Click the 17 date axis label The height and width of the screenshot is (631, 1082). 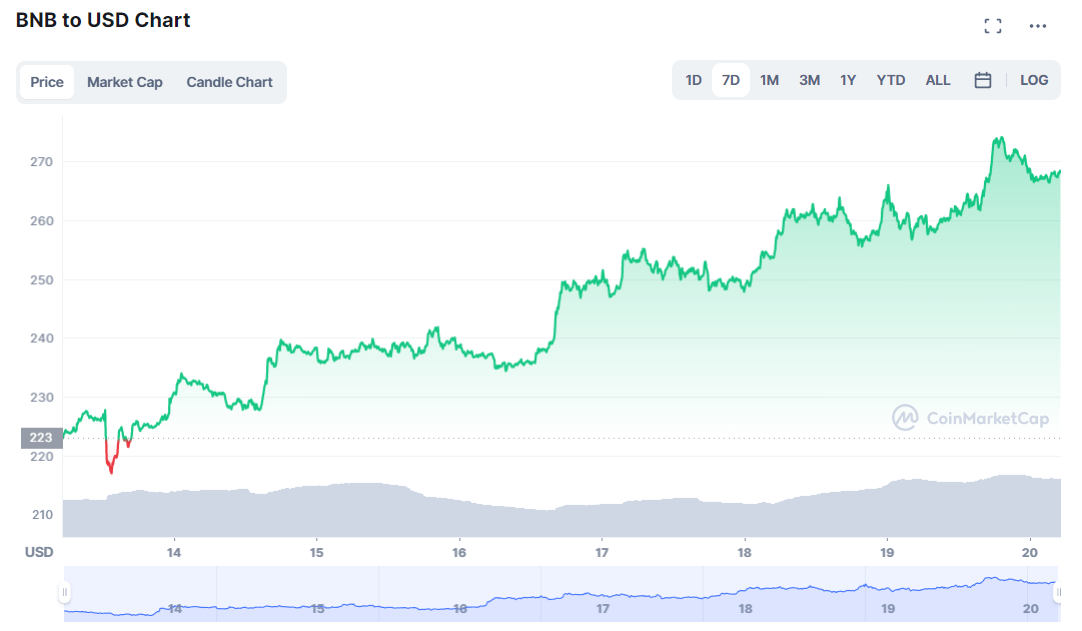(x=602, y=552)
